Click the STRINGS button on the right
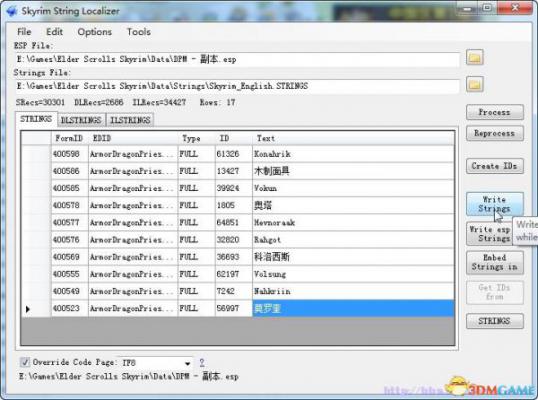 (x=494, y=321)
